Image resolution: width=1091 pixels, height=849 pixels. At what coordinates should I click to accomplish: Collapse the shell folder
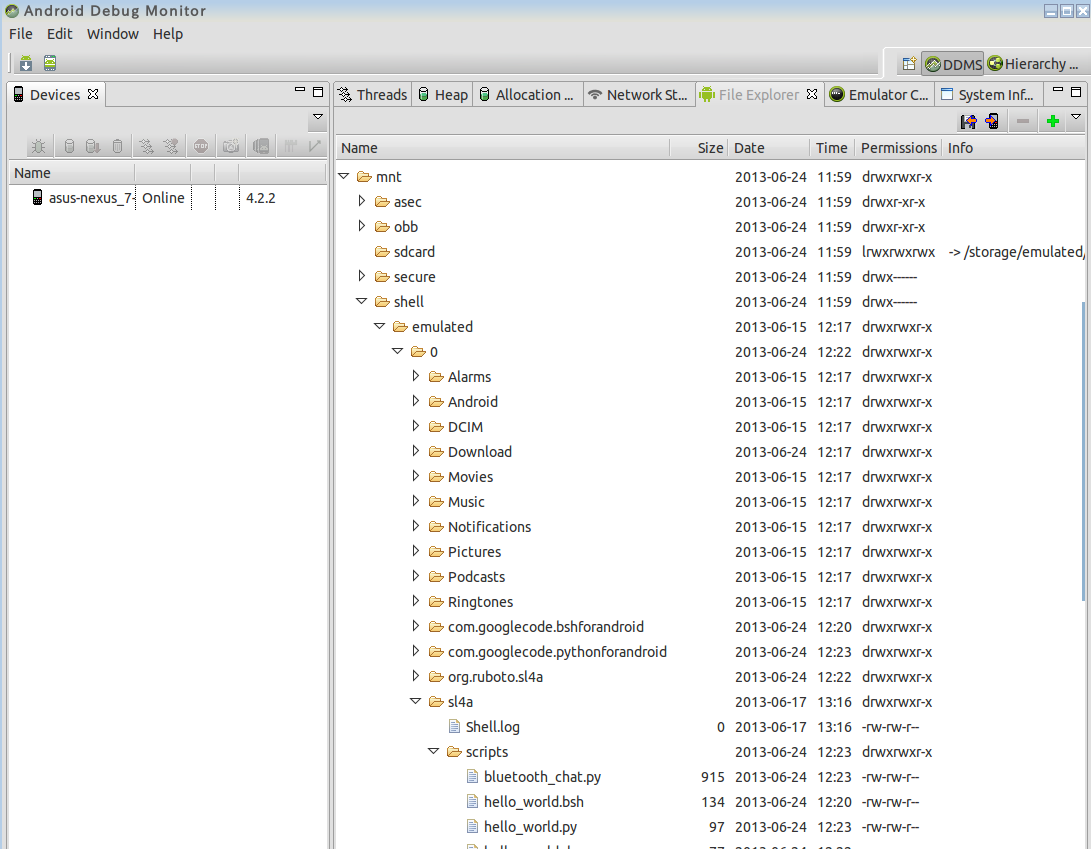(x=362, y=301)
